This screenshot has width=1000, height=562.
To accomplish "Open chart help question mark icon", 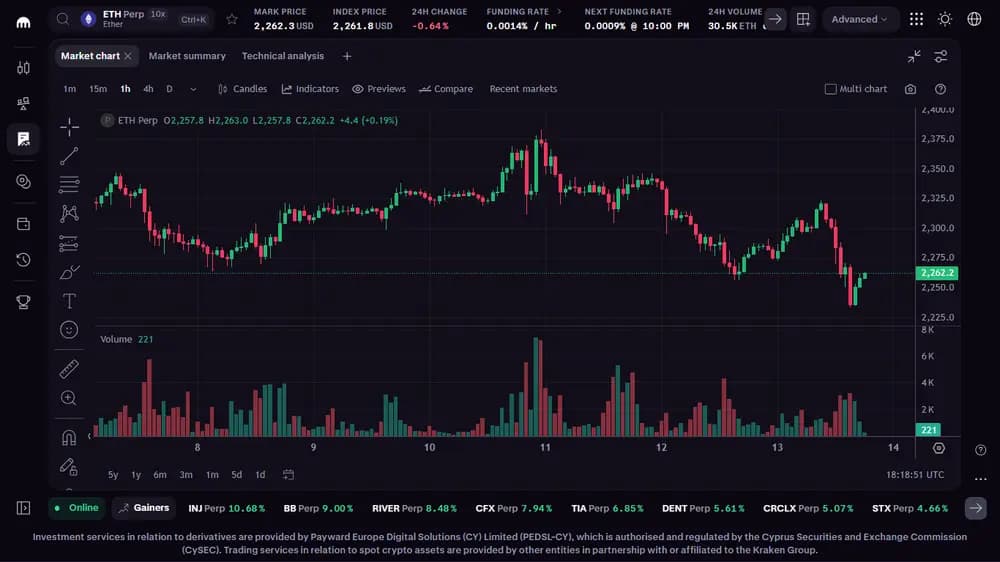I will (x=940, y=89).
